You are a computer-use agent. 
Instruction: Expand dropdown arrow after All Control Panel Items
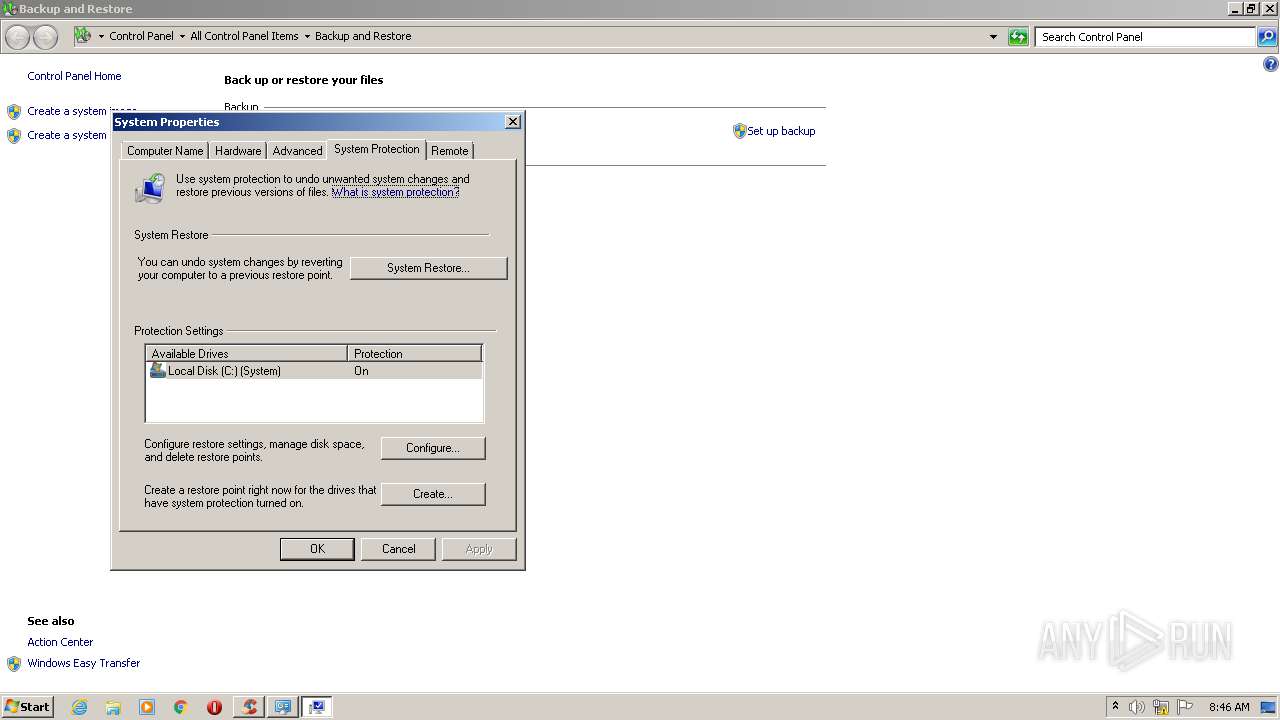[x=307, y=36]
